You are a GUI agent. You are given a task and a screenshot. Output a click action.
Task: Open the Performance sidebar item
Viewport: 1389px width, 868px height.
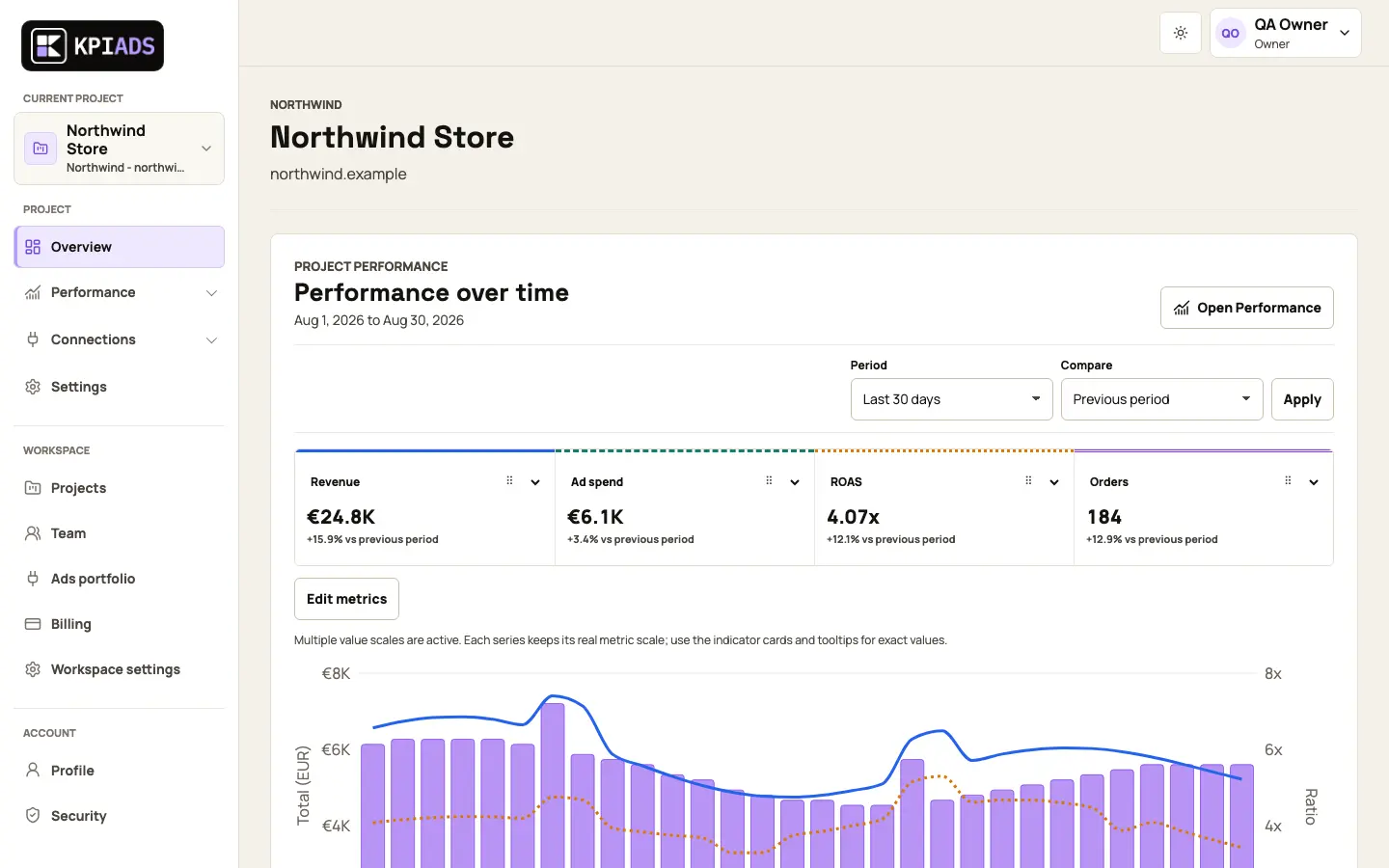pyautogui.click(x=120, y=292)
